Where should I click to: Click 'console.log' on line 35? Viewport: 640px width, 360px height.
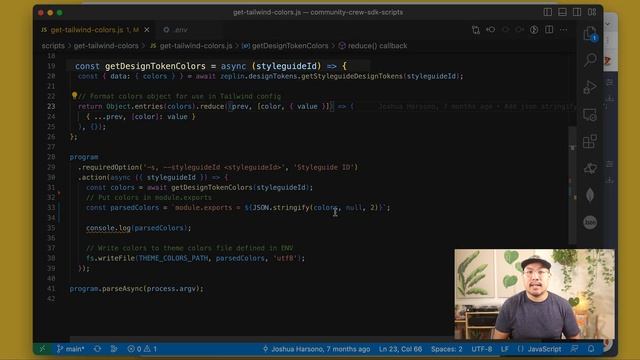pyautogui.click(x=108, y=228)
